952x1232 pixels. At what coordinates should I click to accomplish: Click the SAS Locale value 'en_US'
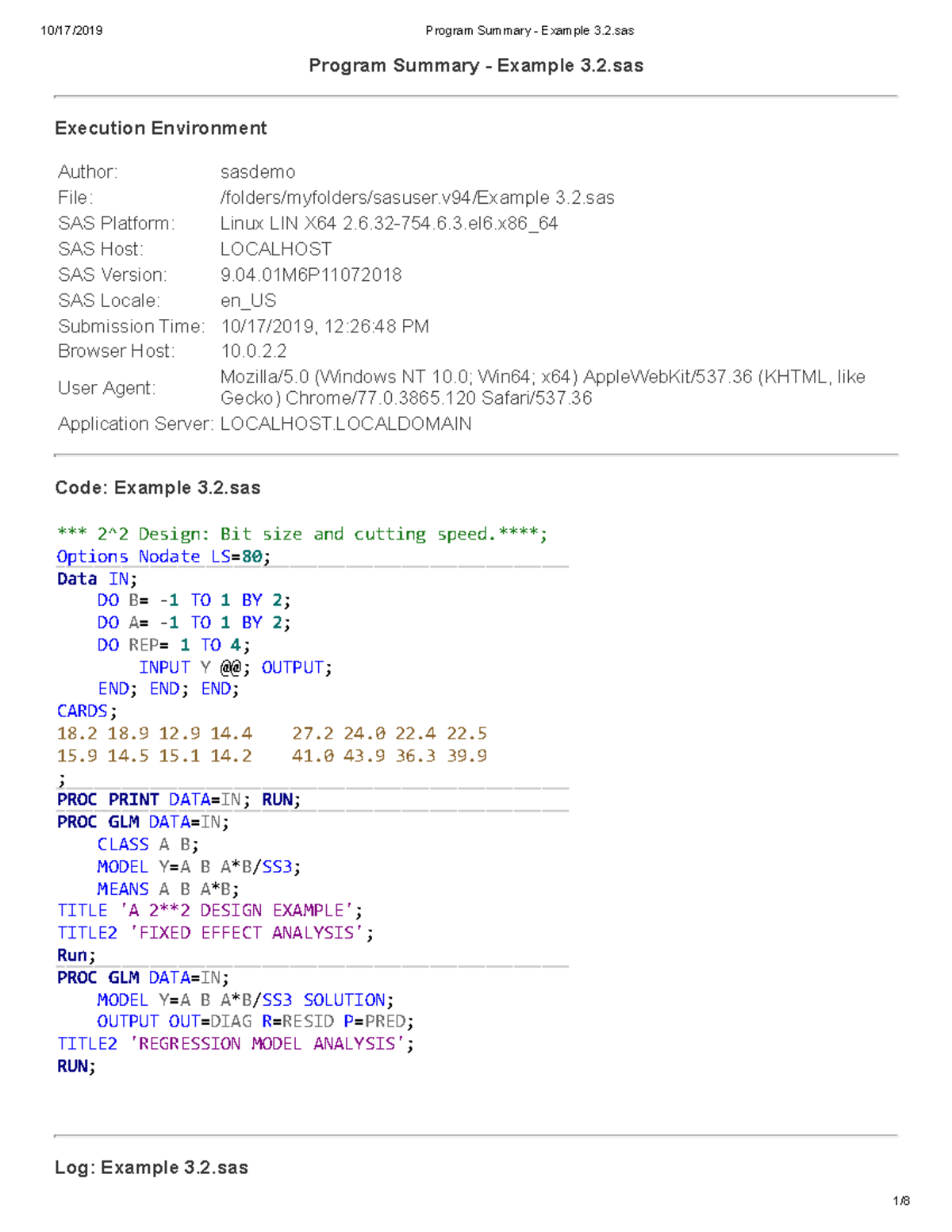(x=248, y=301)
